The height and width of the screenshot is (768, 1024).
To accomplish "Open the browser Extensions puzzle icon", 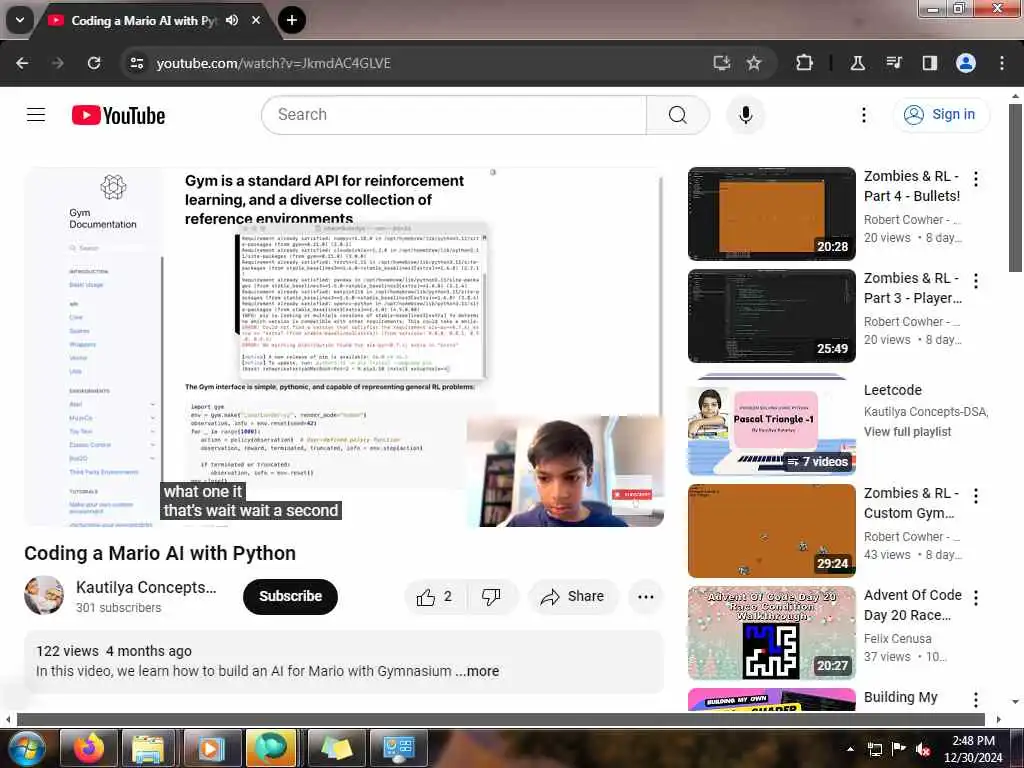I will (805, 63).
